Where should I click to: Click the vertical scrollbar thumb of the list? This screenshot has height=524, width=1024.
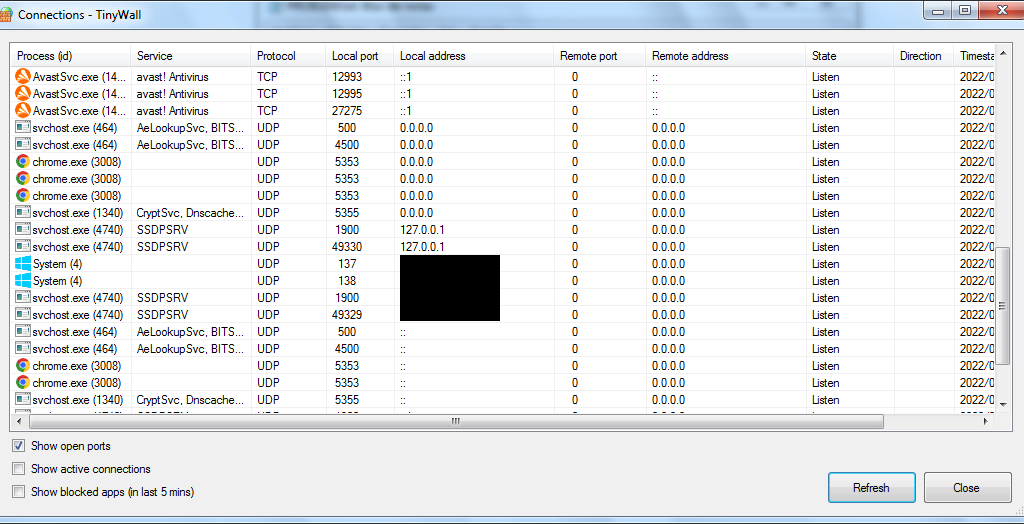click(1004, 305)
